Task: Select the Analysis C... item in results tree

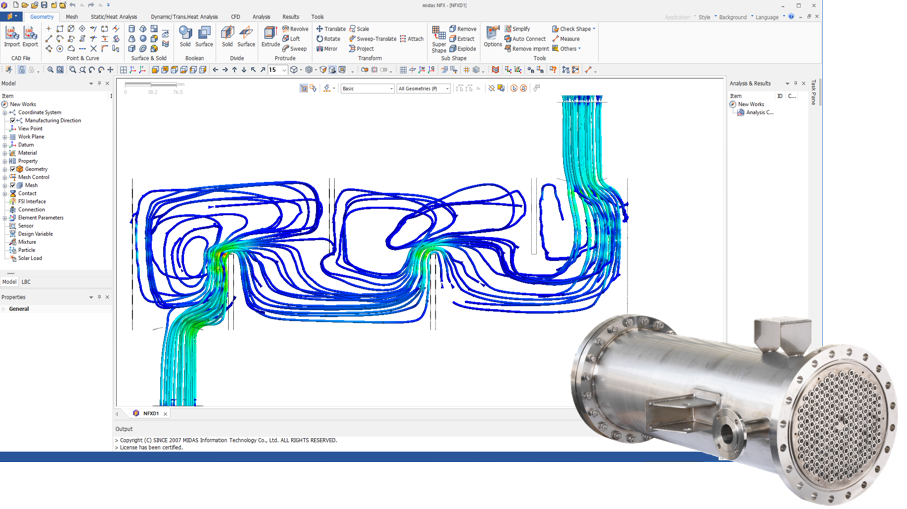Action: pos(759,112)
